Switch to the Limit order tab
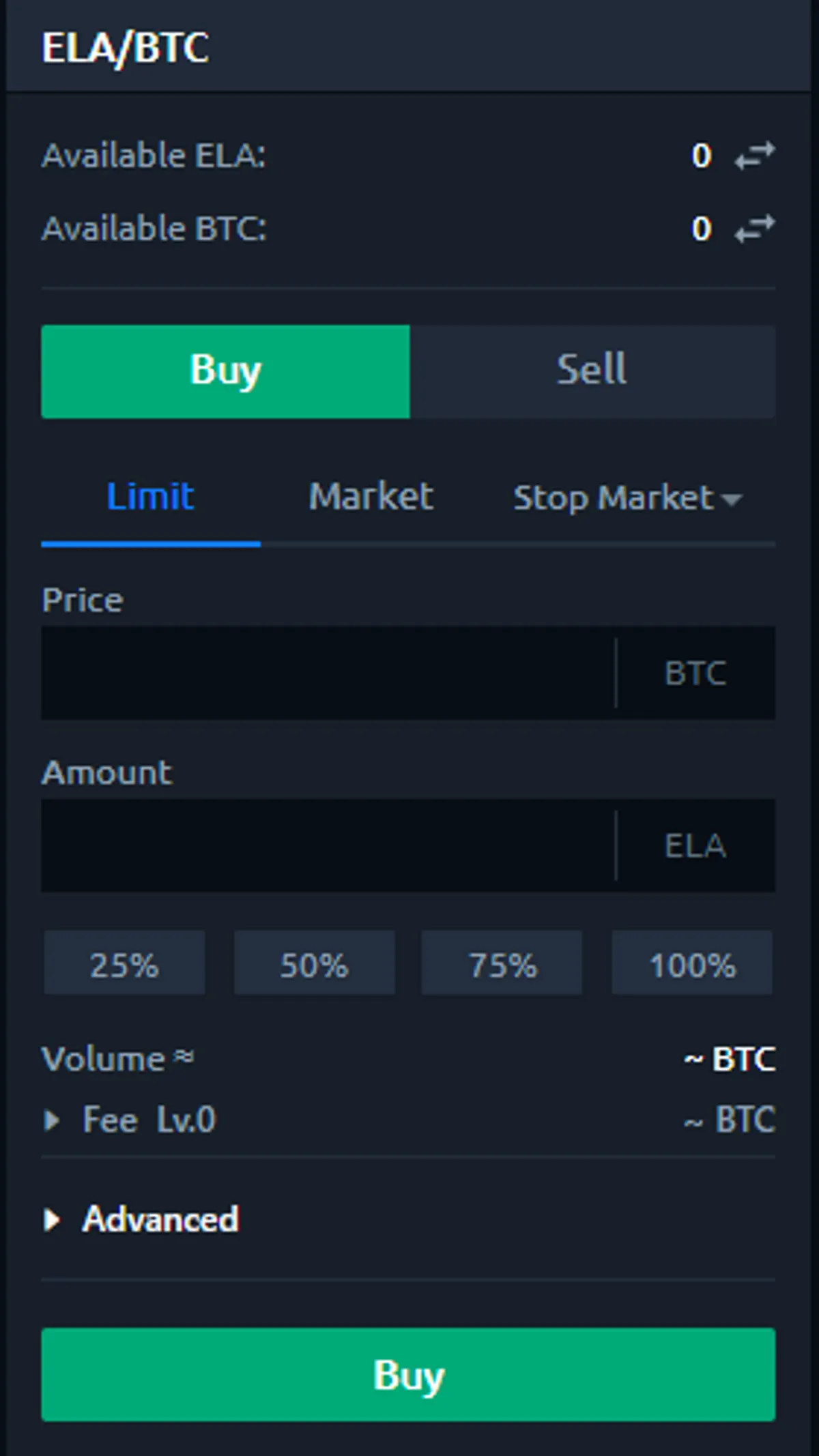This screenshot has width=819, height=1456. (150, 497)
